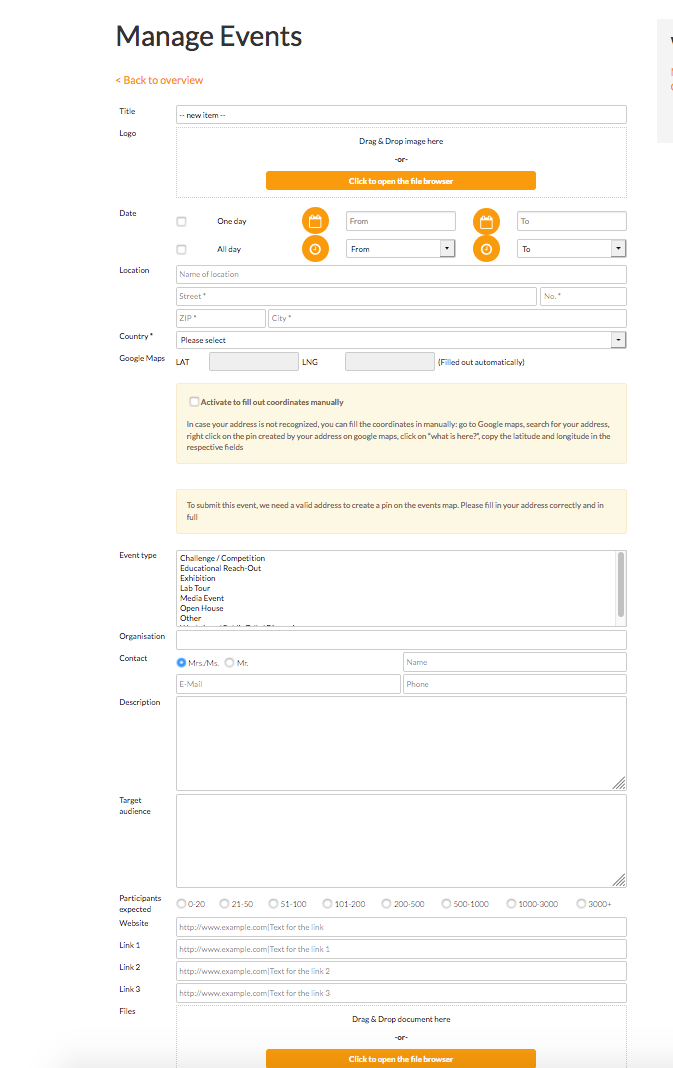
Task: Check the All day checkbox
Action: (181, 249)
